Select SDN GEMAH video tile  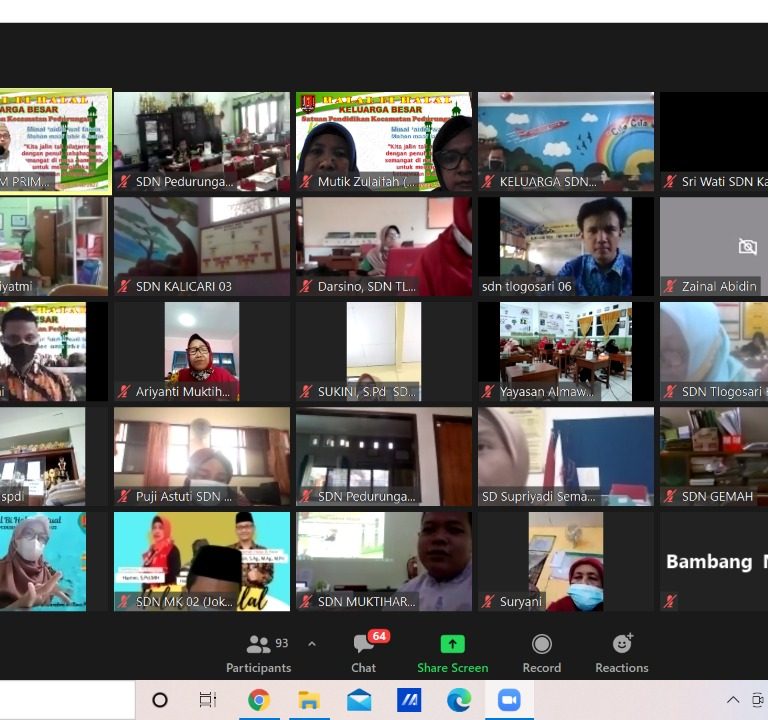tap(714, 456)
